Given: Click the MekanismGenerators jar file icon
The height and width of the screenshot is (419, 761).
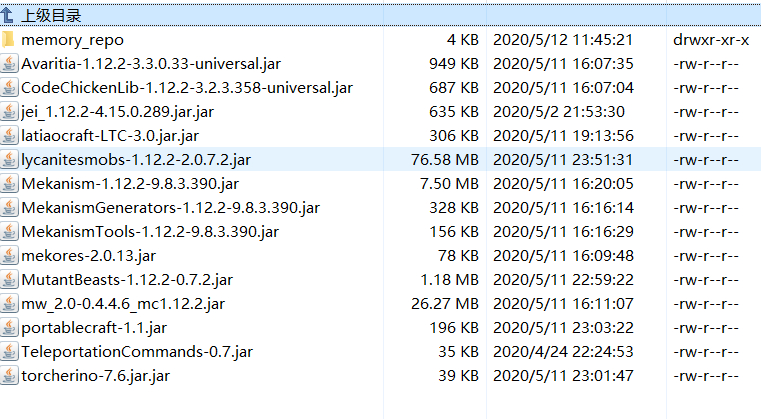Looking at the screenshot, I should click(x=9, y=208).
